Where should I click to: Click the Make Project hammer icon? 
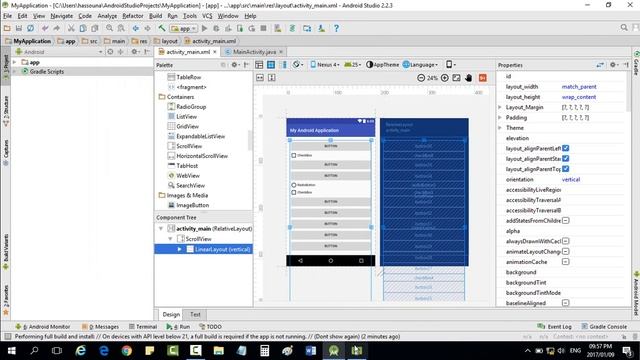point(162,28)
